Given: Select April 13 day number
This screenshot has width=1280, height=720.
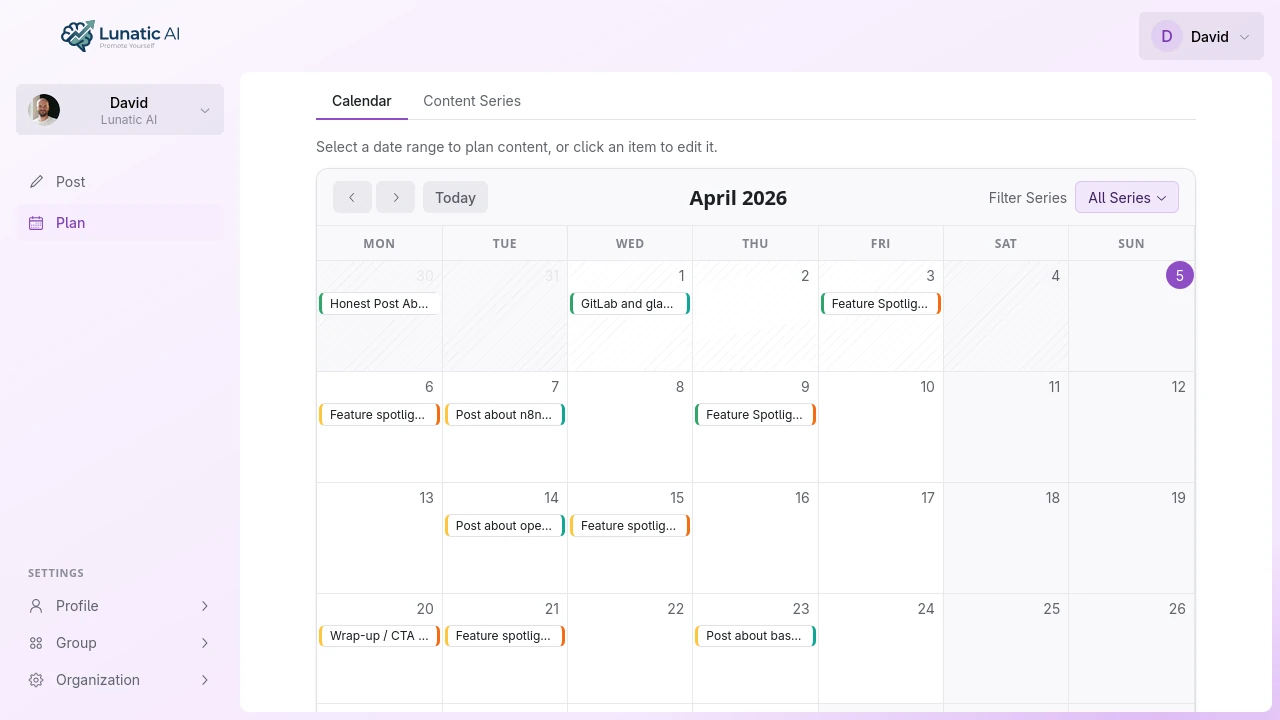Looking at the screenshot, I should click(426, 498).
